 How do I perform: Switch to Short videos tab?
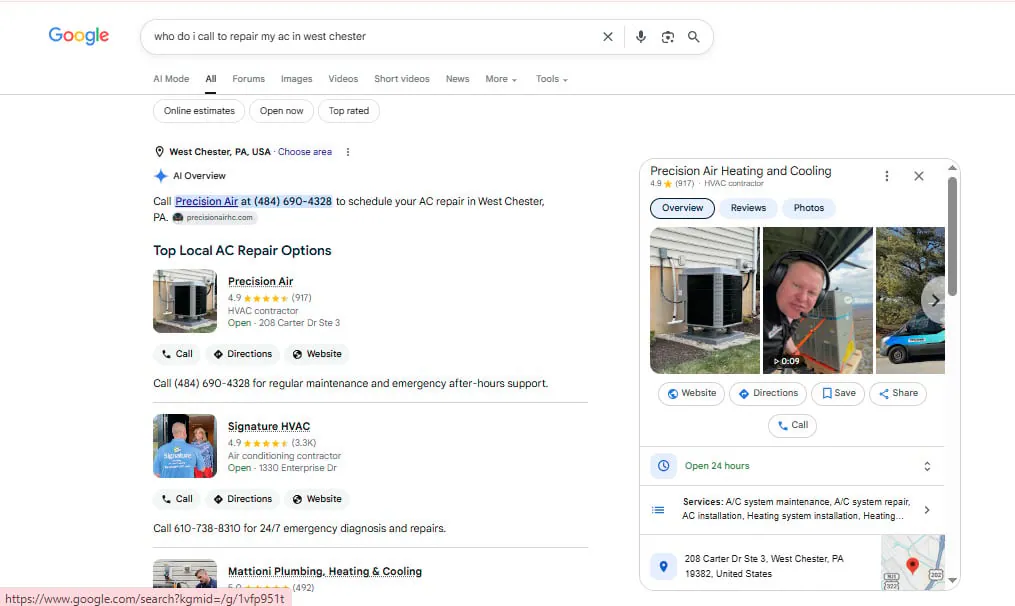401,79
